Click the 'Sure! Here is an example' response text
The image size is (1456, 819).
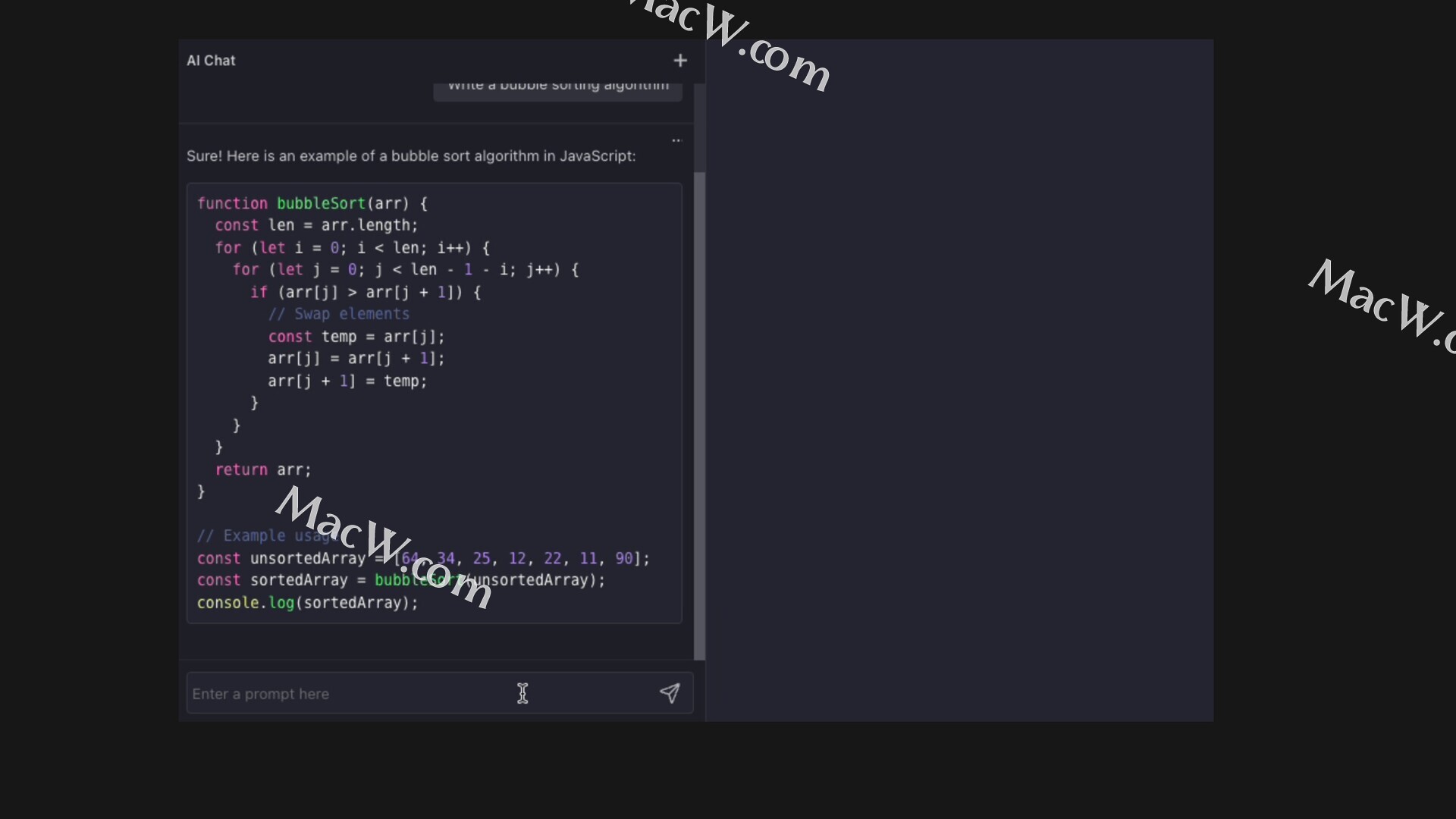point(411,156)
